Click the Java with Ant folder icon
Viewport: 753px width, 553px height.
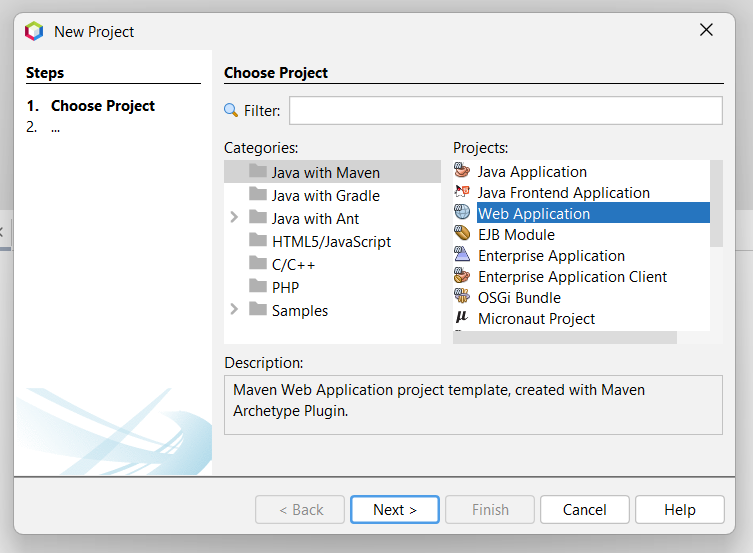tap(258, 217)
